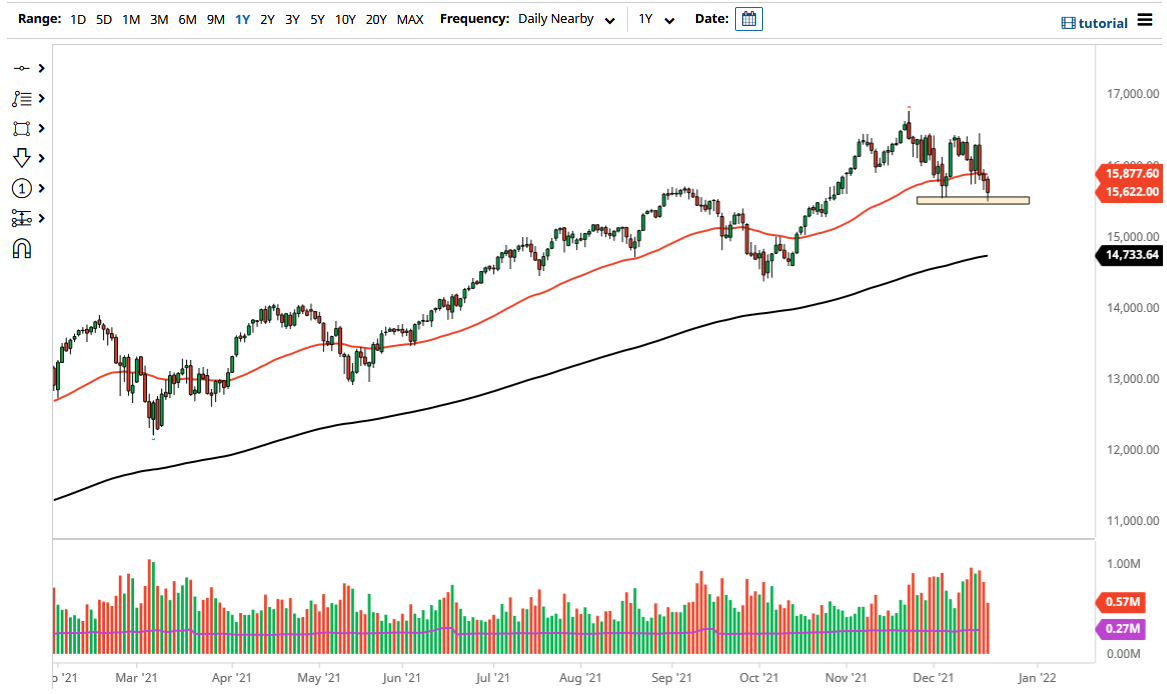Viewport: 1167px width, 694px height.
Task: Pick the arrow annotation tool
Action: click(x=20, y=158)
